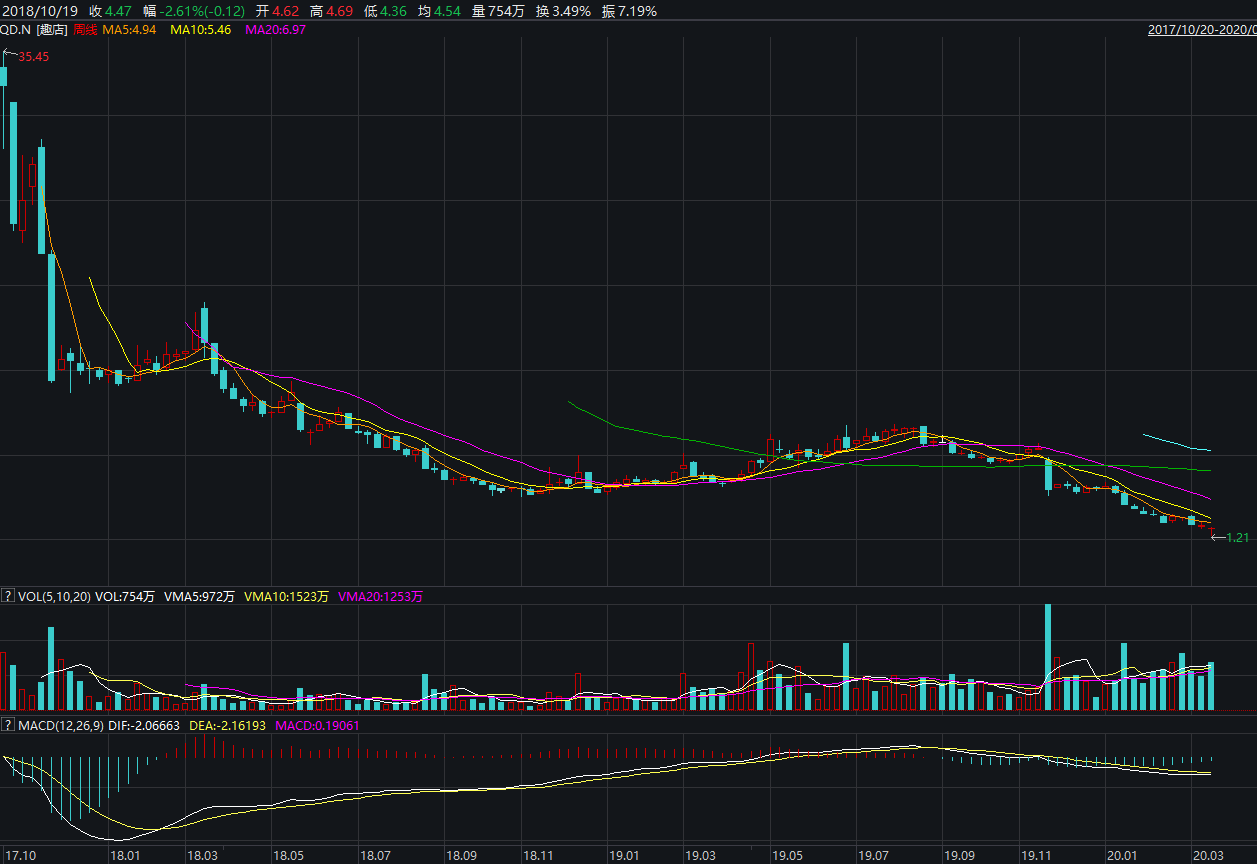Click the 1.21 lowest price marker
Viewport: 1257px width, 864px height.
[1237, 537]
